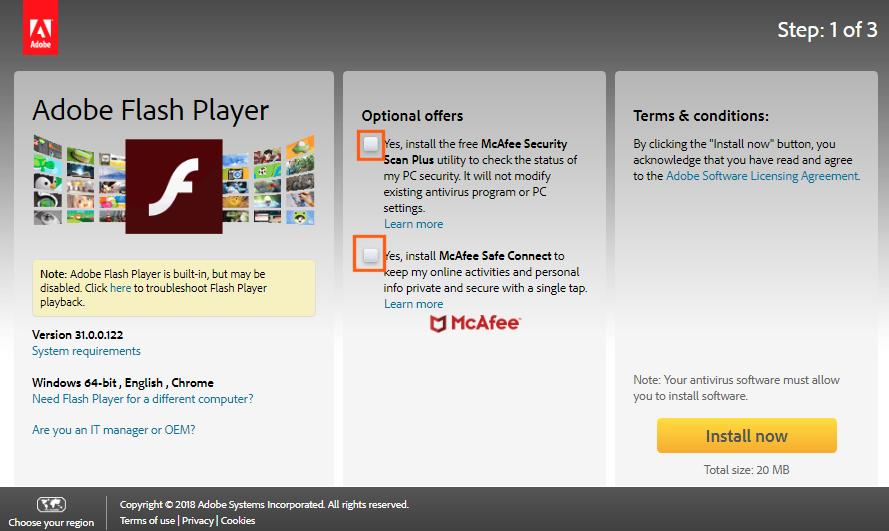
Task: Open Learn more for Security Scan Plus
Action: pos(413,224)
